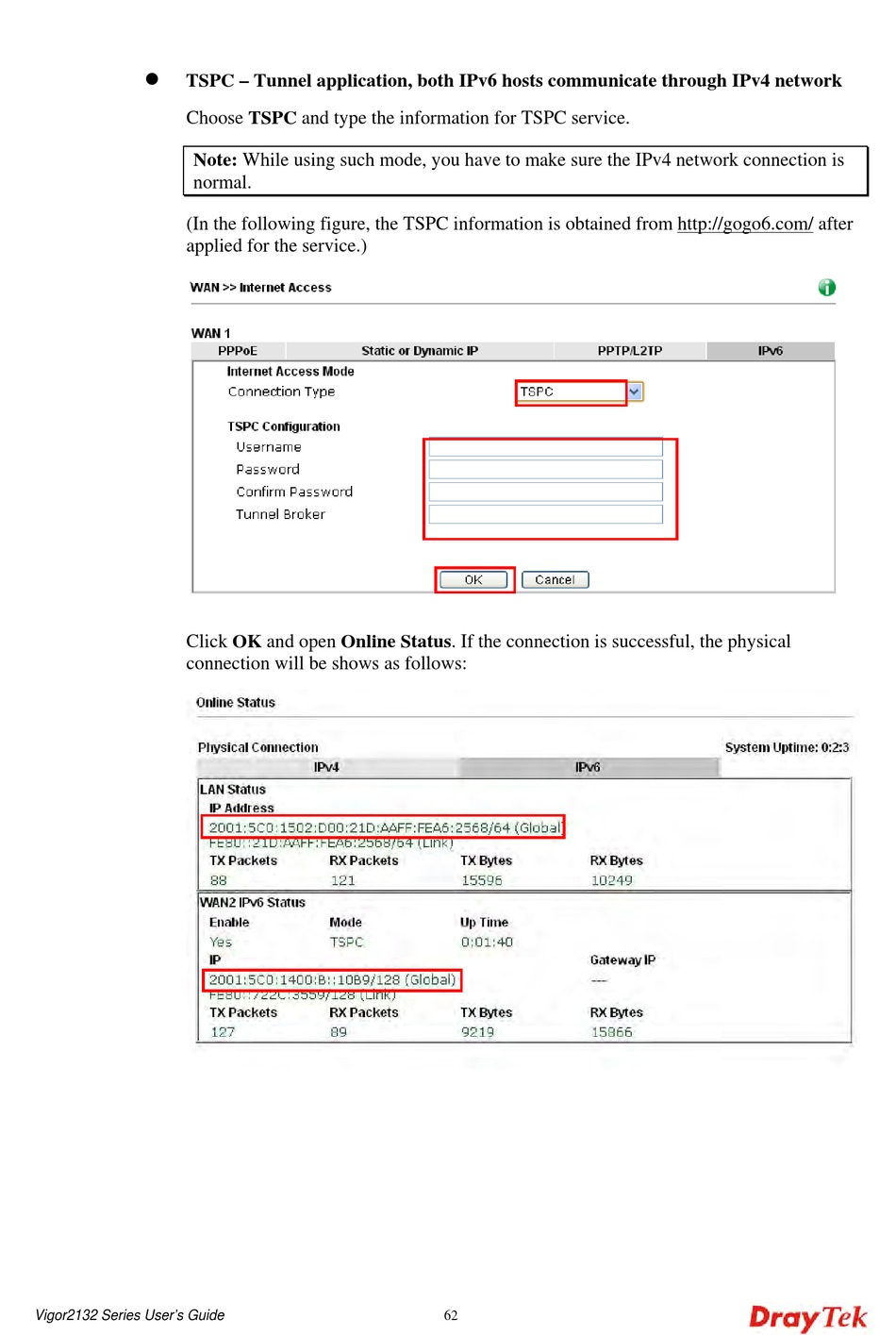Click the WAN >> Internet Access heading
The width and height of the screenshot is (896, 1335).
[x=260, y=288]
